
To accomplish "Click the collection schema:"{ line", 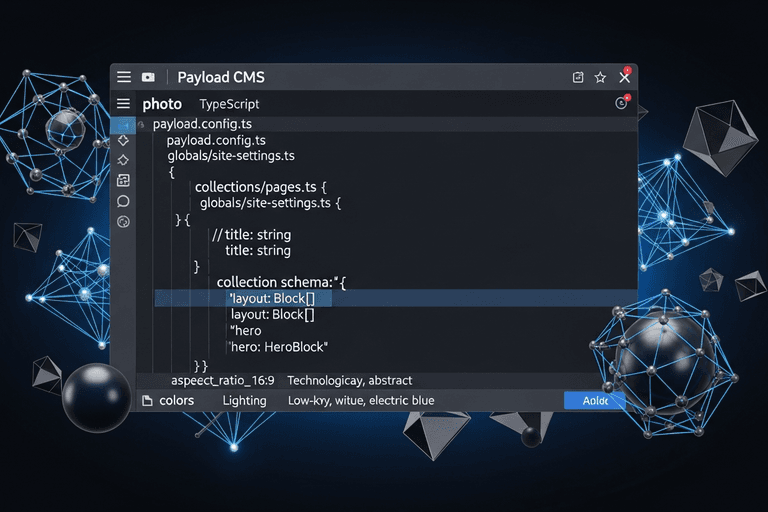I will tap(281, 282).
